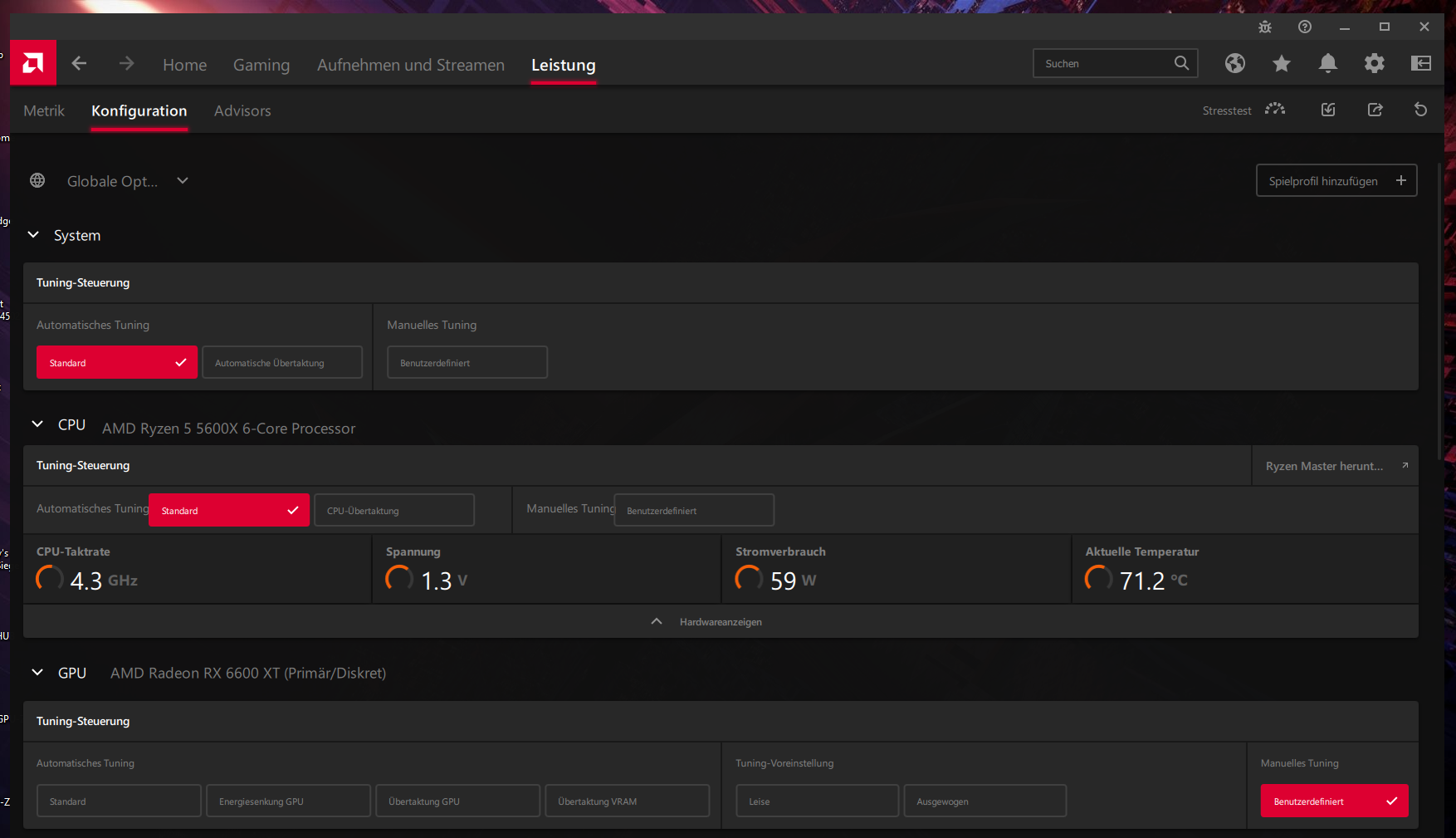Select Standard in CPU Tuning-Steuerung
This screenshot has width=1456, height=838.
229,510
